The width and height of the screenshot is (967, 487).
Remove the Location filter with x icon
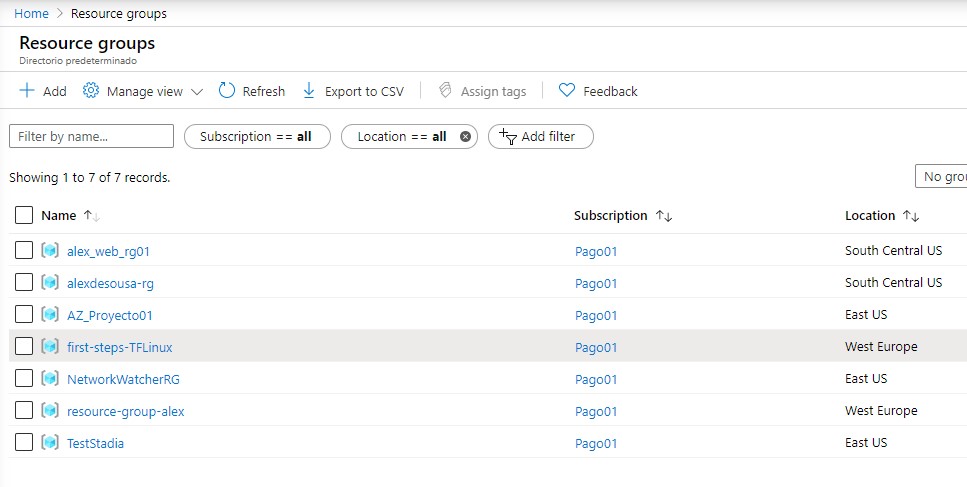tap(465, 137)
